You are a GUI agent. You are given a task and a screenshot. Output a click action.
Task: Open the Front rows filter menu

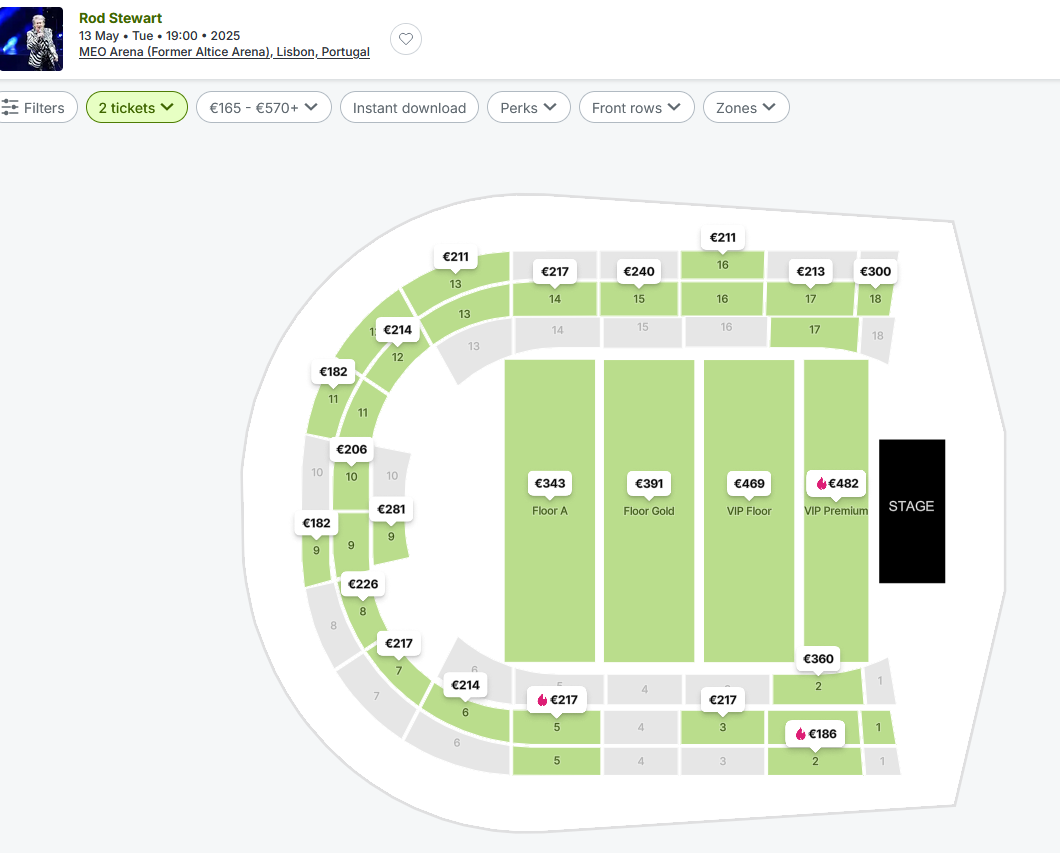636,108
